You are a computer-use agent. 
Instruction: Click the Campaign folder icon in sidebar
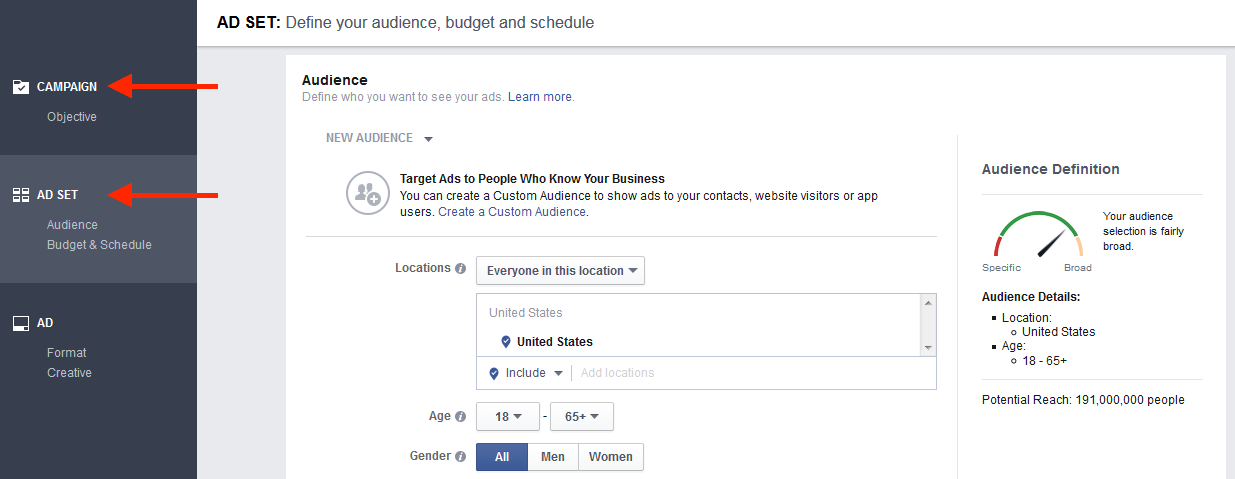[20, 87]
